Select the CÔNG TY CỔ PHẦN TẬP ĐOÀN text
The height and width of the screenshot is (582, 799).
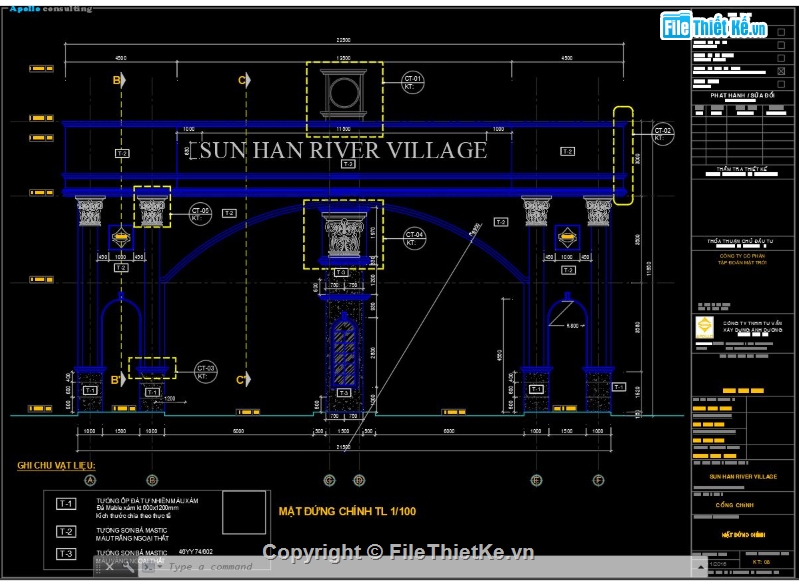tap(742, 259)
